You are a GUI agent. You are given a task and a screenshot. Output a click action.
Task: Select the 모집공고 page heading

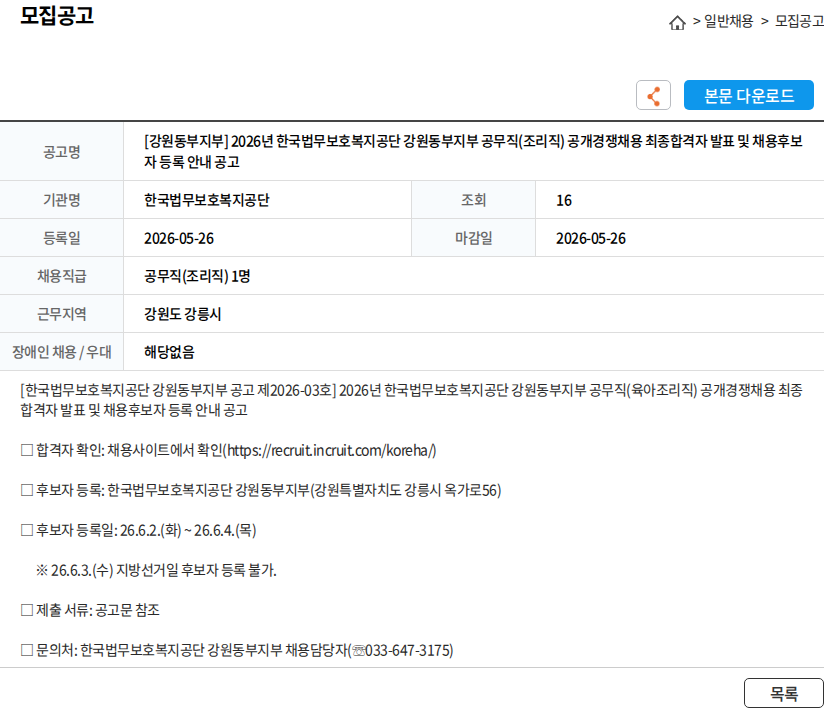coord(57,15)
